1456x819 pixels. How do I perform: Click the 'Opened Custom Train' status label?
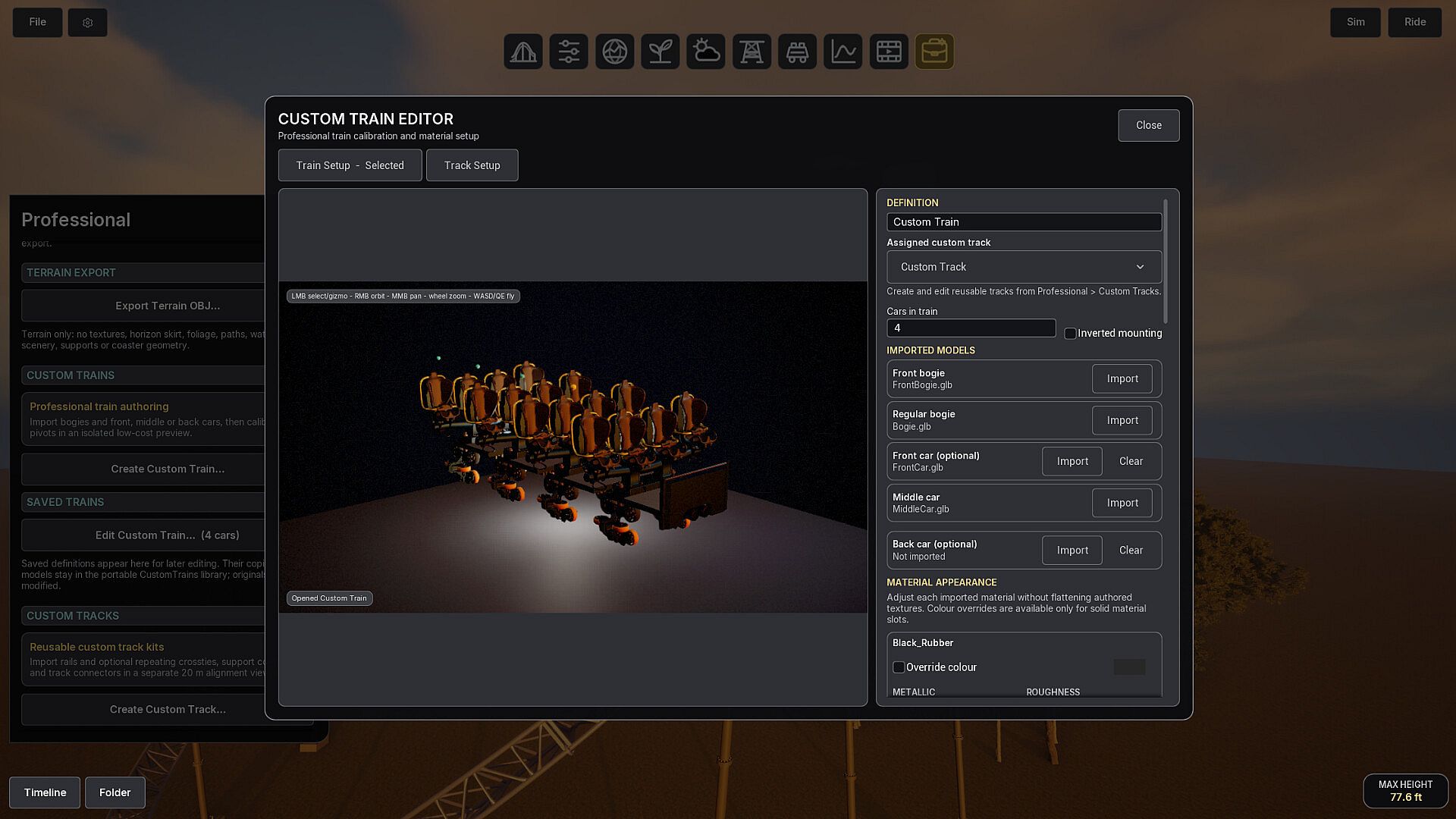pos(329,598)
